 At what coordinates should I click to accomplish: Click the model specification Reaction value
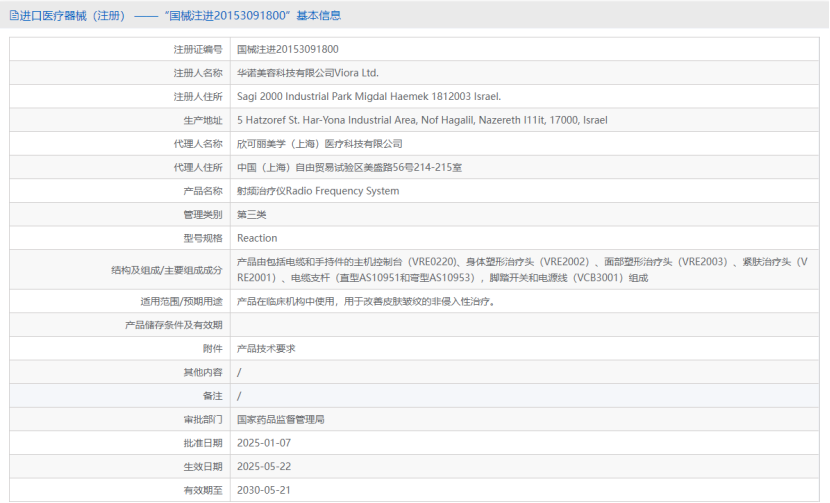coord(257,238)
